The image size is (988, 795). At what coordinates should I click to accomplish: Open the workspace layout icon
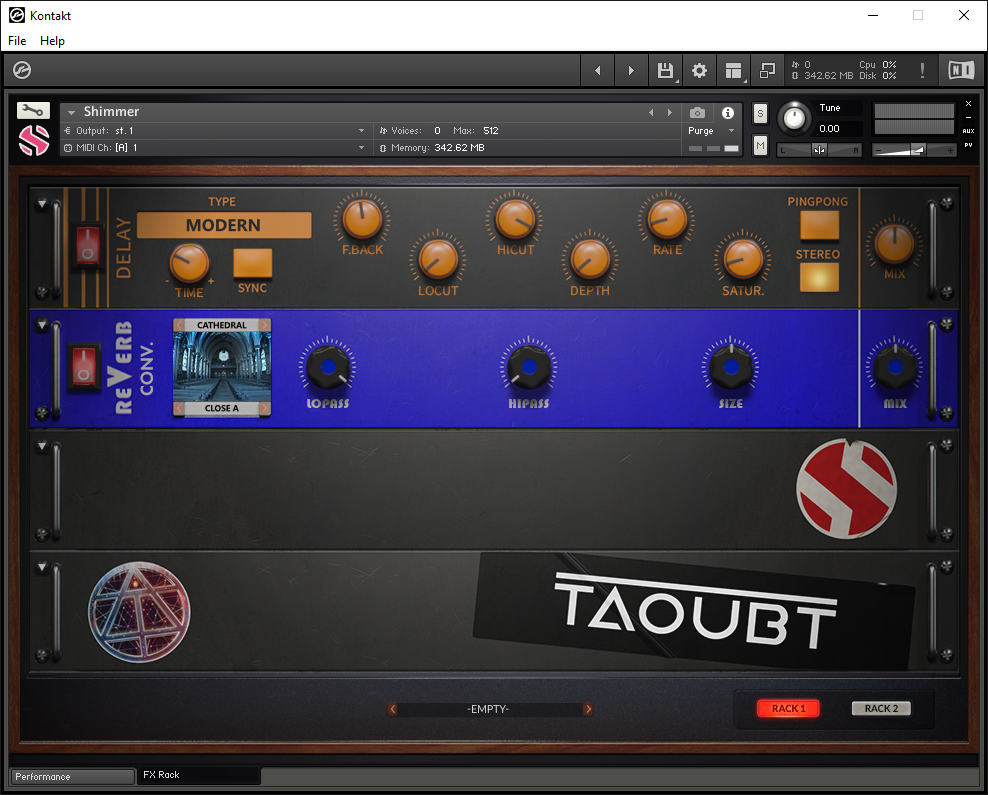coord(733,71)
